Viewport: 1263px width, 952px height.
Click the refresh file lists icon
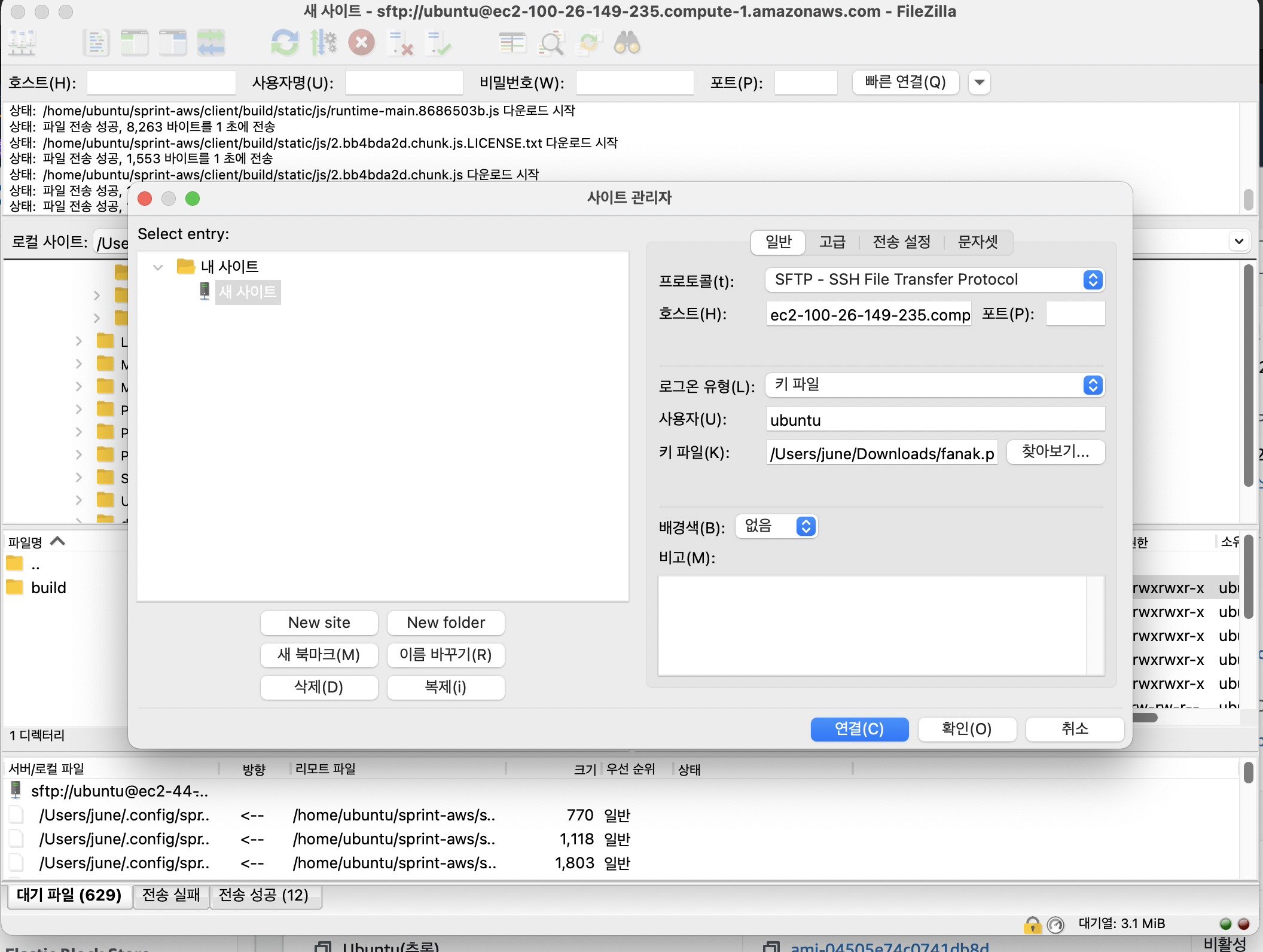pos(285,43)
